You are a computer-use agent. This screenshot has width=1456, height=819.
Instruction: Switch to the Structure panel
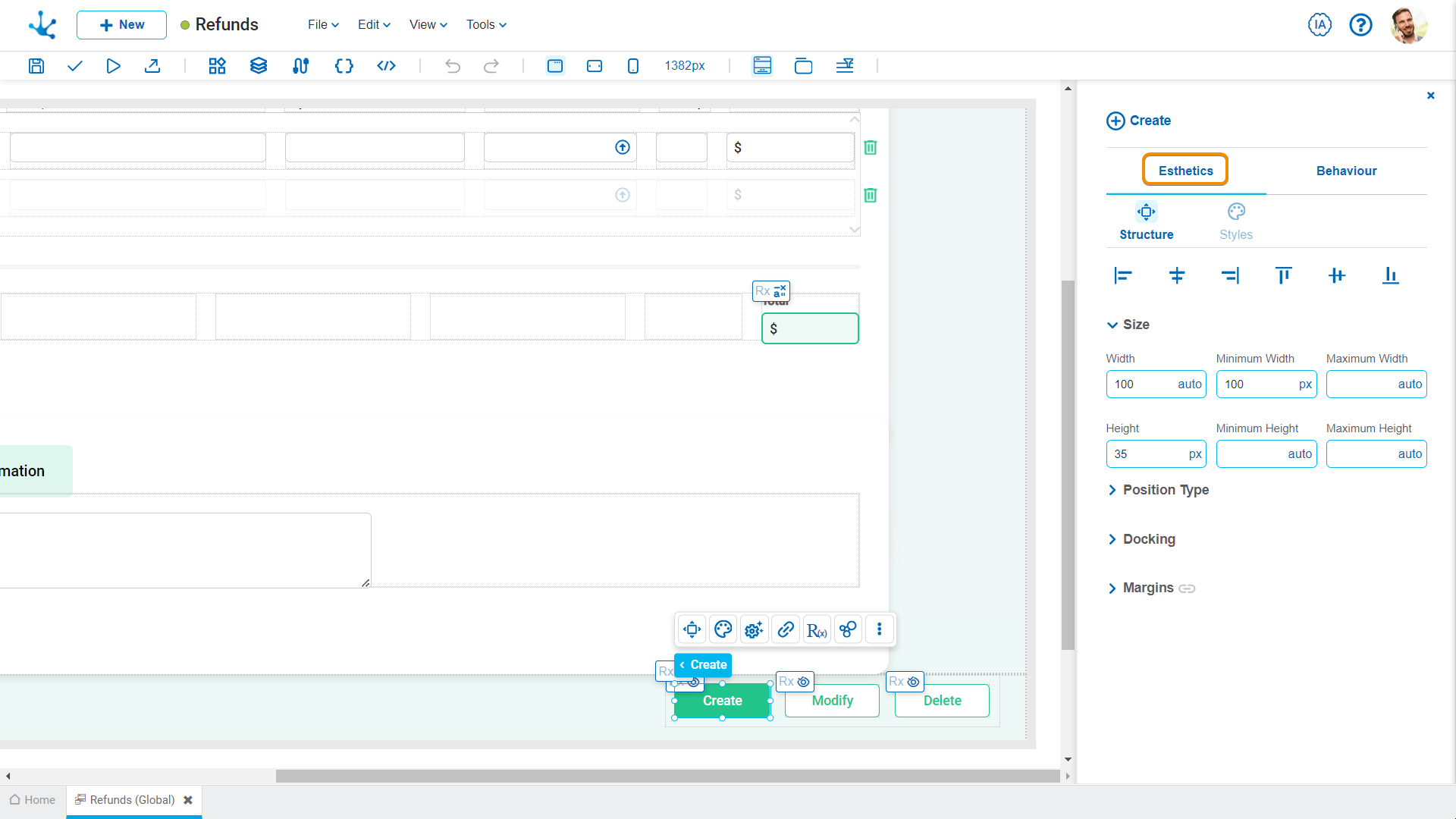(1146, 220)
